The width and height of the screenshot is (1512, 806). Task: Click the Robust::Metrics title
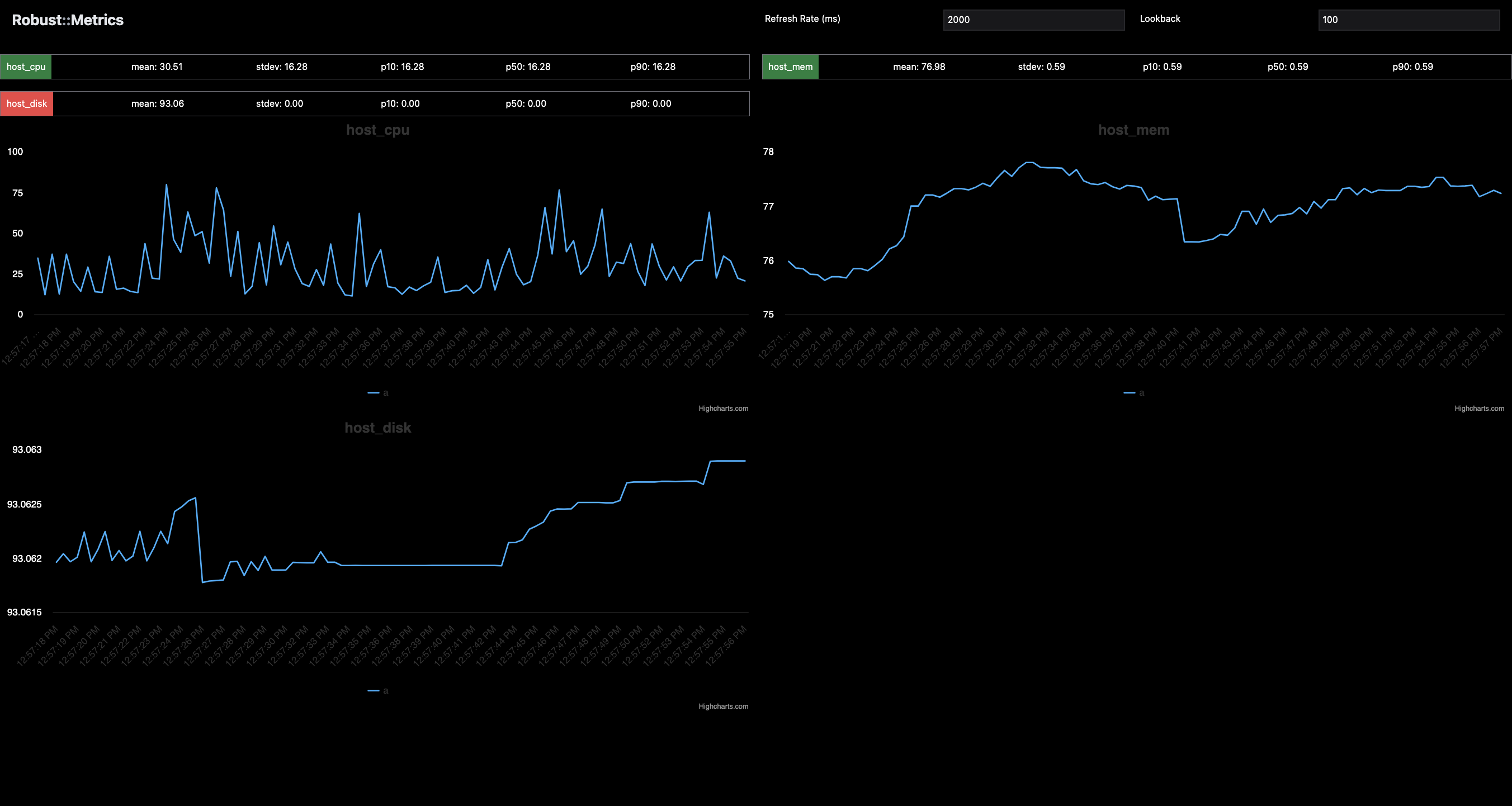68,20
